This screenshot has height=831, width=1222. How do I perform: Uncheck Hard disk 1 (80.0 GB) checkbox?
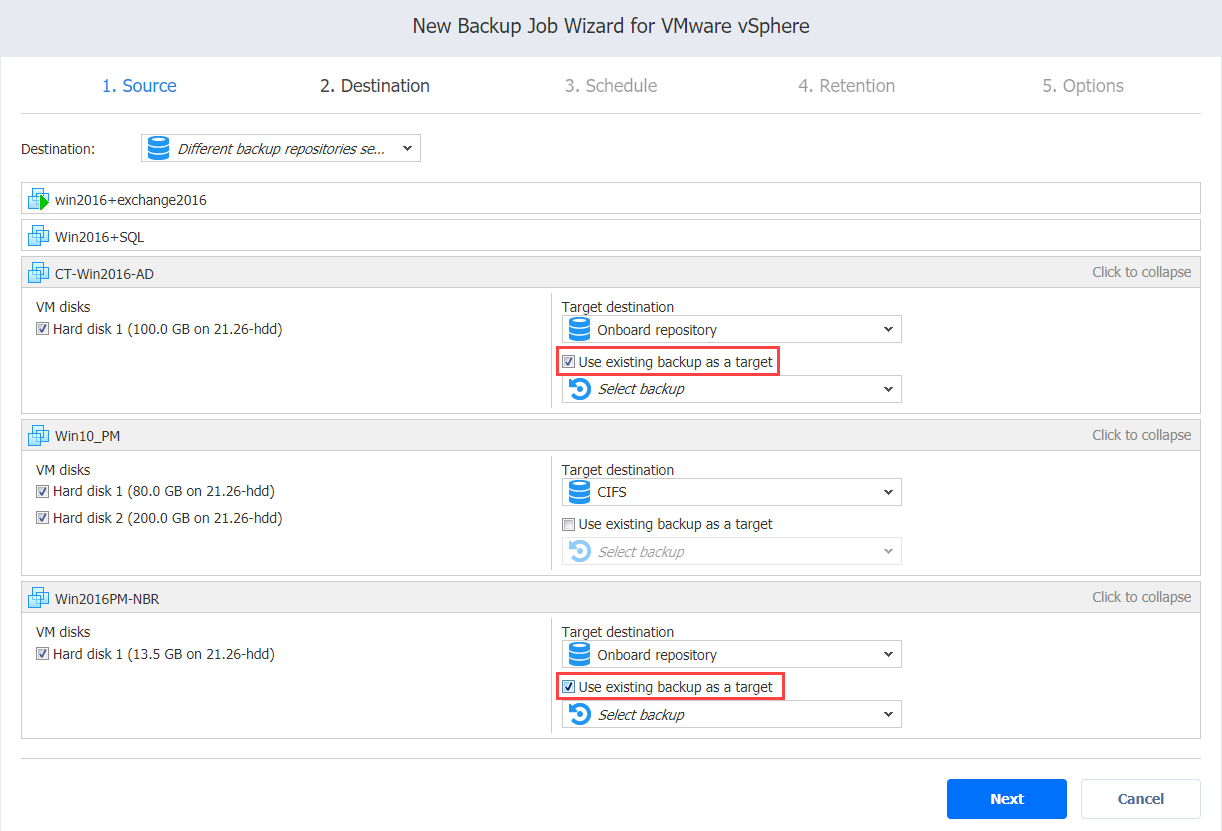click(x=42, y=491)
